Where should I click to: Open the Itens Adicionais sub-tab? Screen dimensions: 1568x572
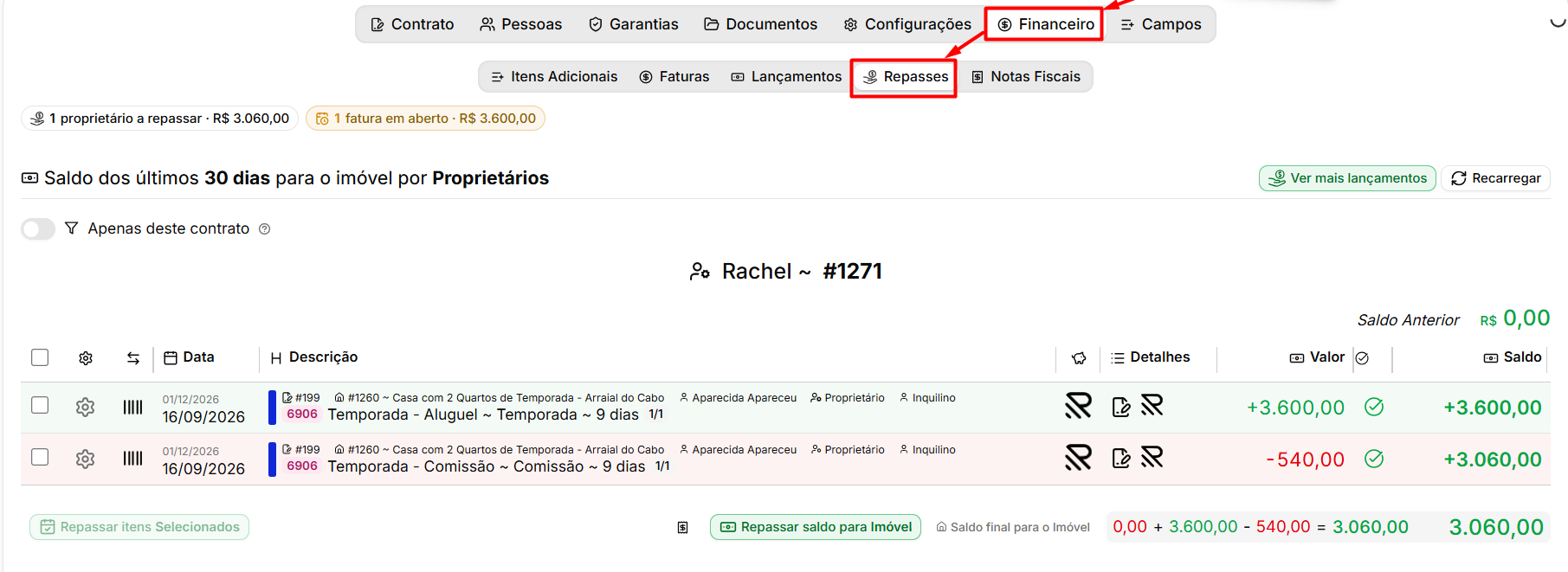[554, 77]
